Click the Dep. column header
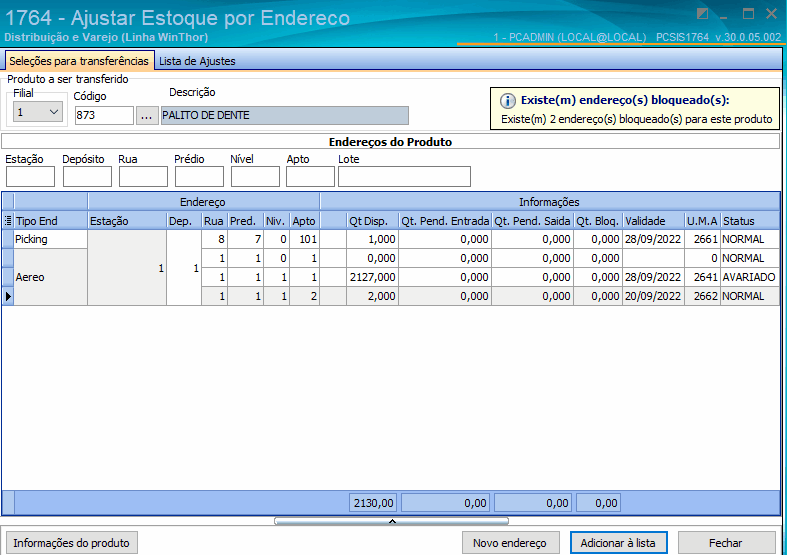The height and width of the screenshot is (555, 787). point(184,221)
